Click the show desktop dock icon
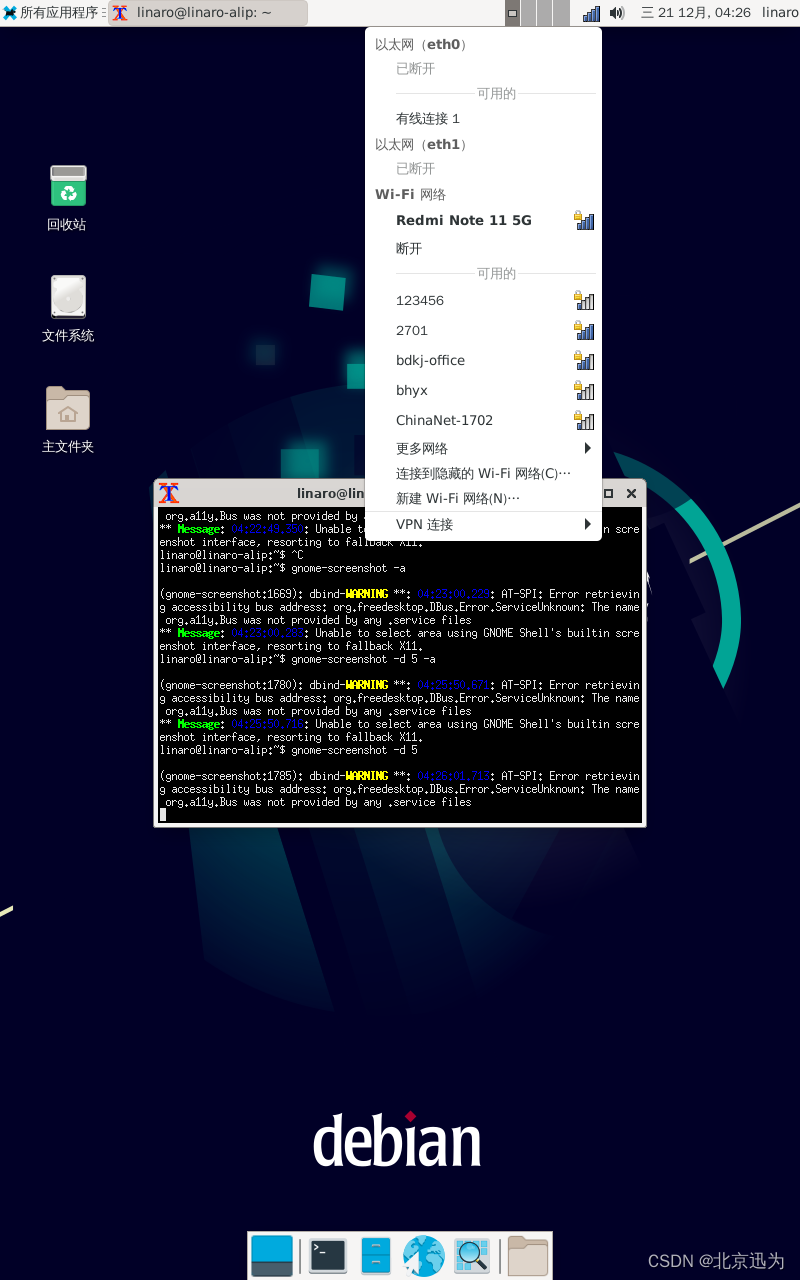 click(272, 1255)
